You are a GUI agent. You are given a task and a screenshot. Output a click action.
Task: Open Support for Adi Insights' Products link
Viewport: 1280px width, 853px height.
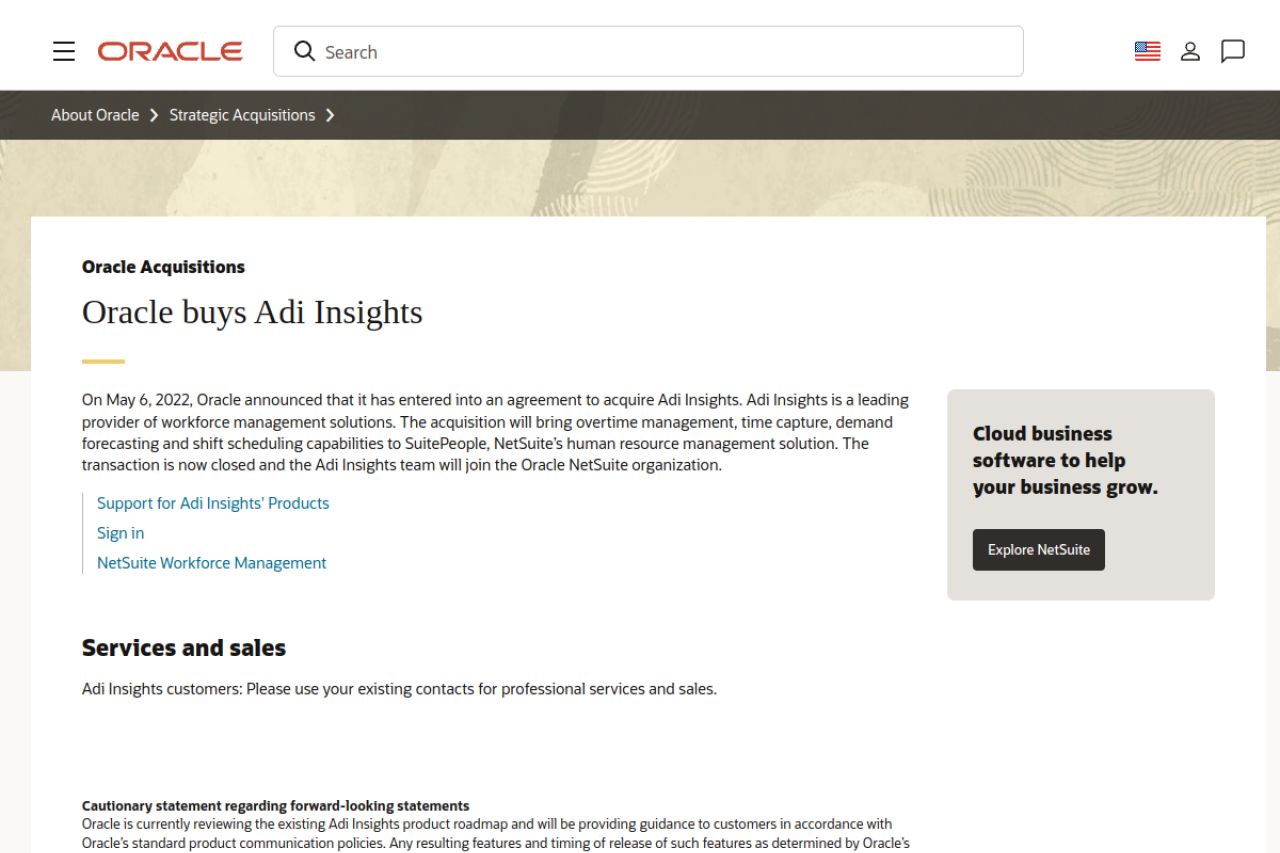pos(213,503)
